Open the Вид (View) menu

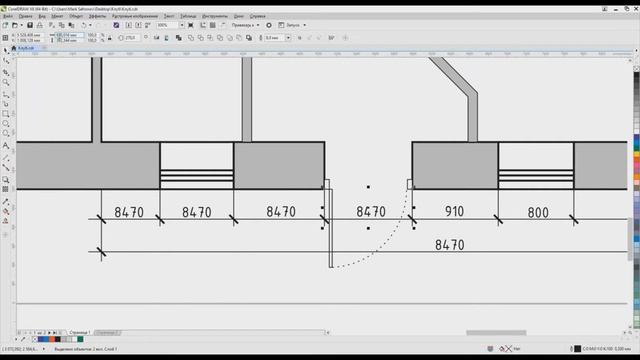[x=42, y=16]
